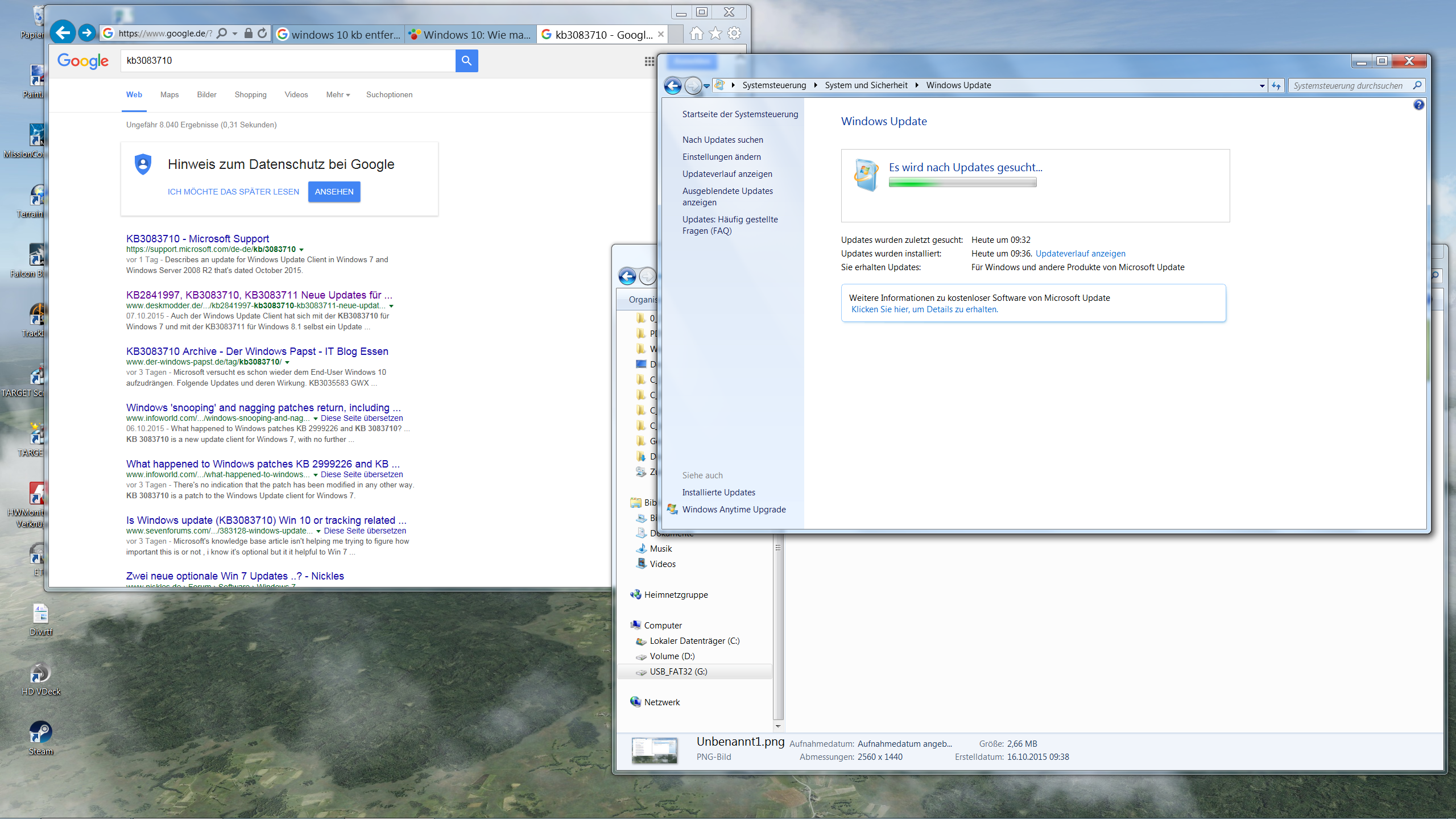Click the Help question mark in Windows Update
Screen dimensions: 1456x819
(x=1420, y=104)
